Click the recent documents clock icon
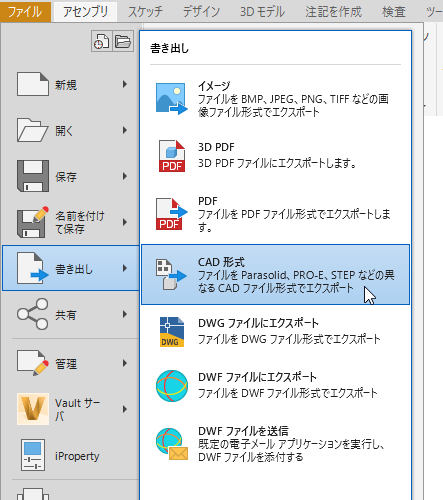Viewport: 443px width, 500px height. click(x=101, y=42)
